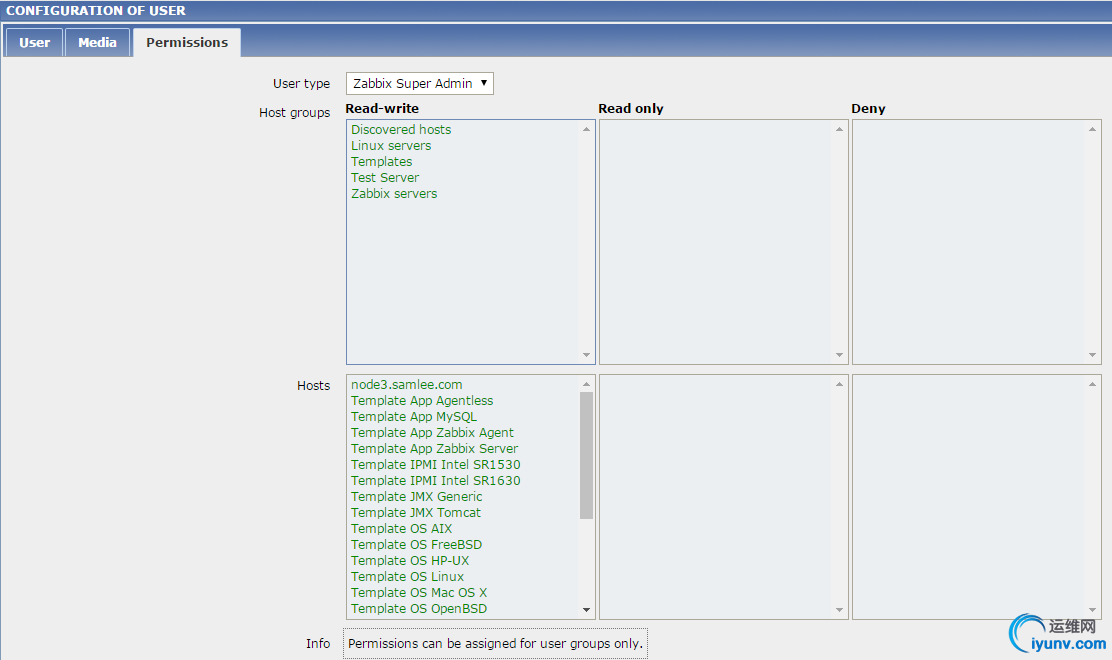The width and height of the screenshot is (1112, 660).
Task: Select Templates host group
Action: [x=381, y=162]
